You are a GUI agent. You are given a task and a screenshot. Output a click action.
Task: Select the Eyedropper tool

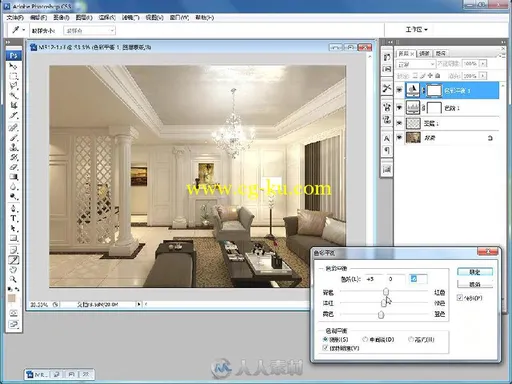coord(13,260)
